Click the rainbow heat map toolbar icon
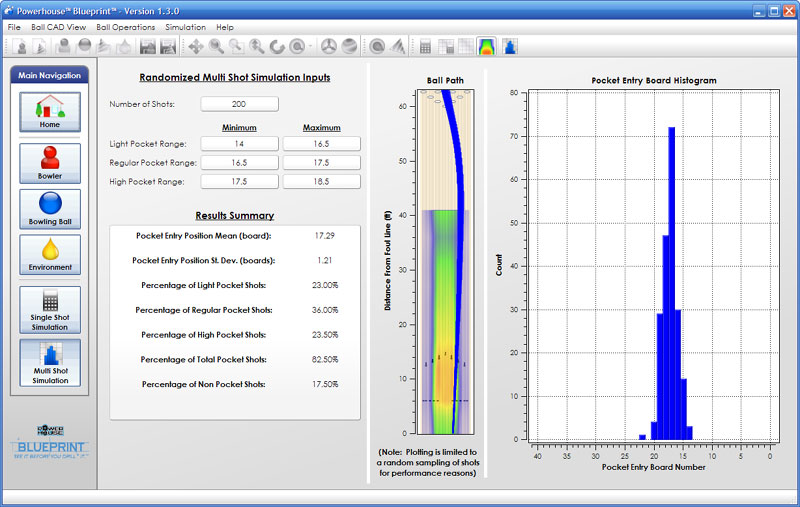 [487, 47]
